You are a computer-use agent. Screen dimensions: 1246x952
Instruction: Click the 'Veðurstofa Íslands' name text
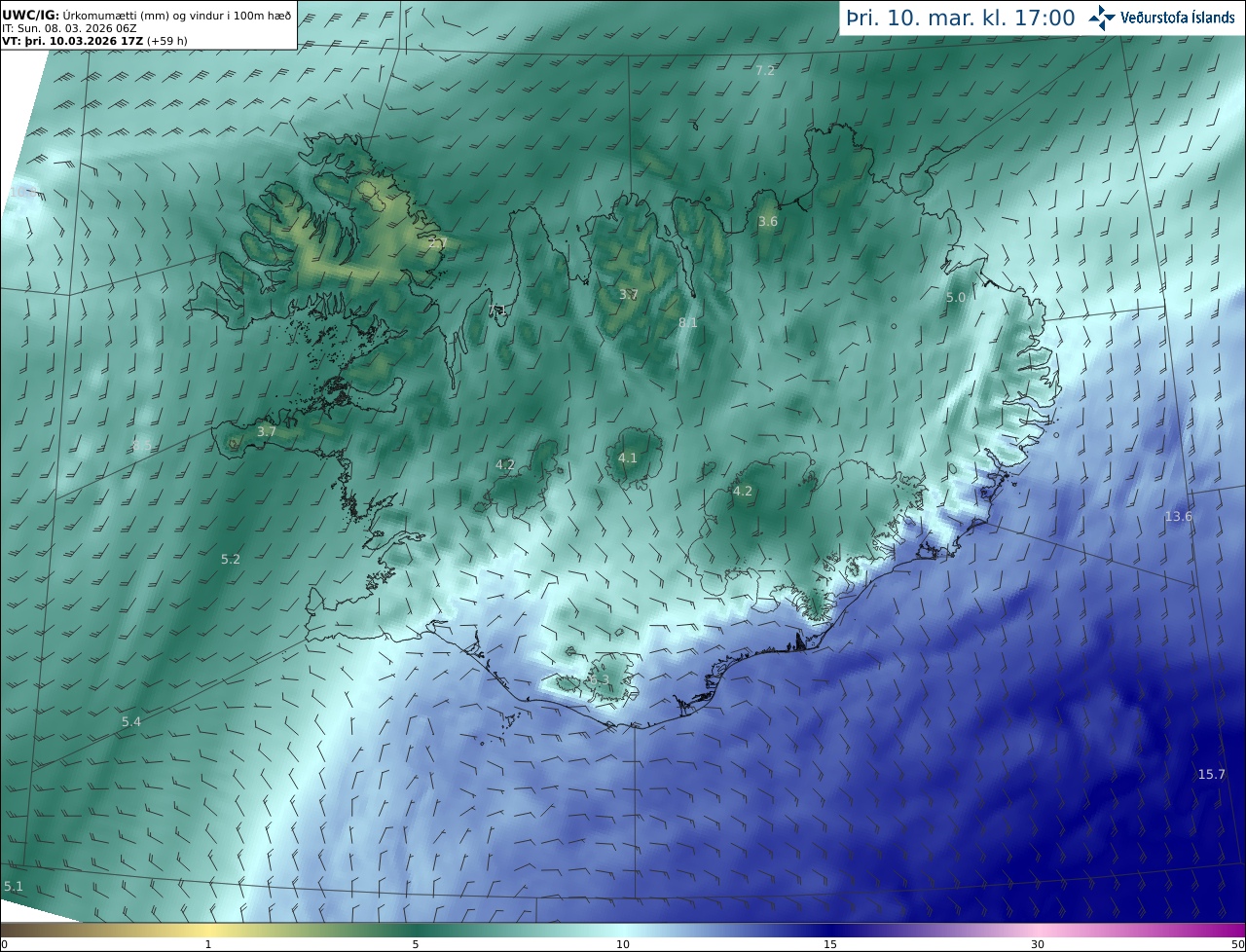(1177, 18)
